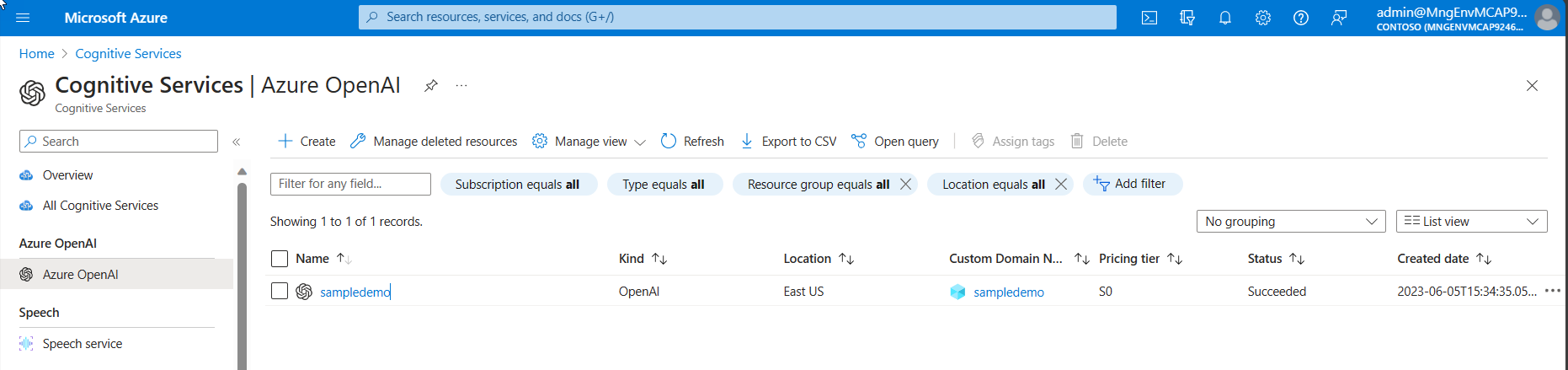The image size is (1568, 370).
Task: Open the List view dropdown
Action: click(x=1472, y=222)
